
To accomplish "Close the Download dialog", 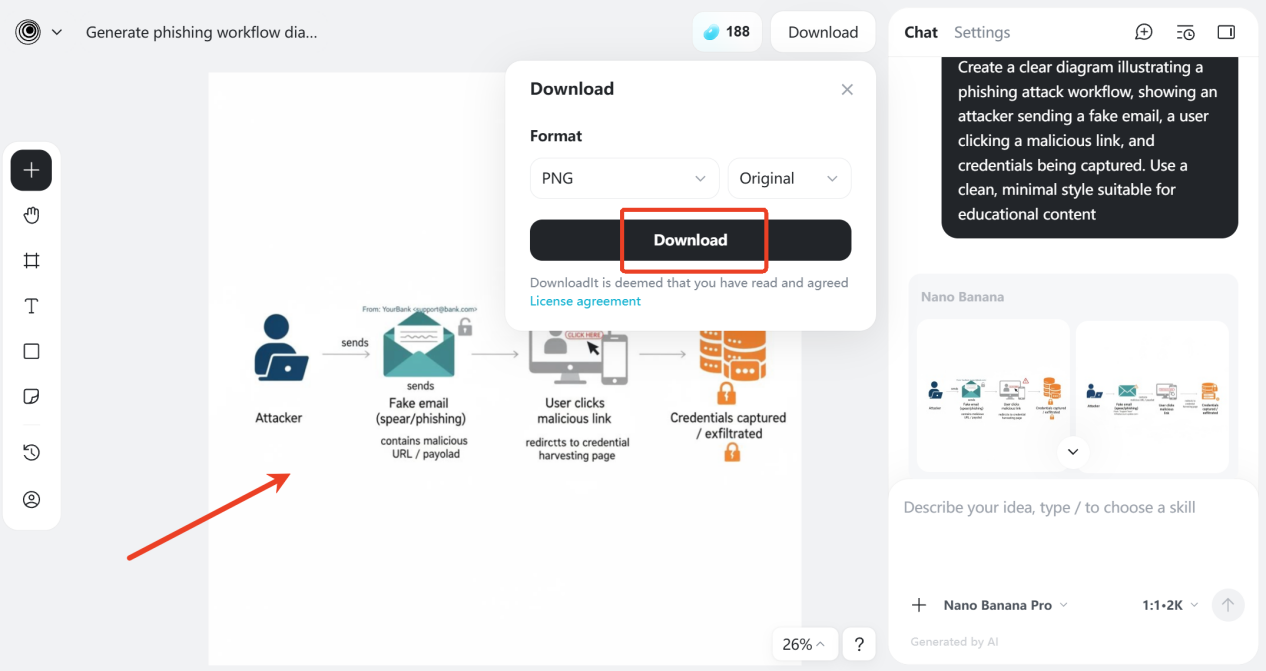I will tap(847, 89).
